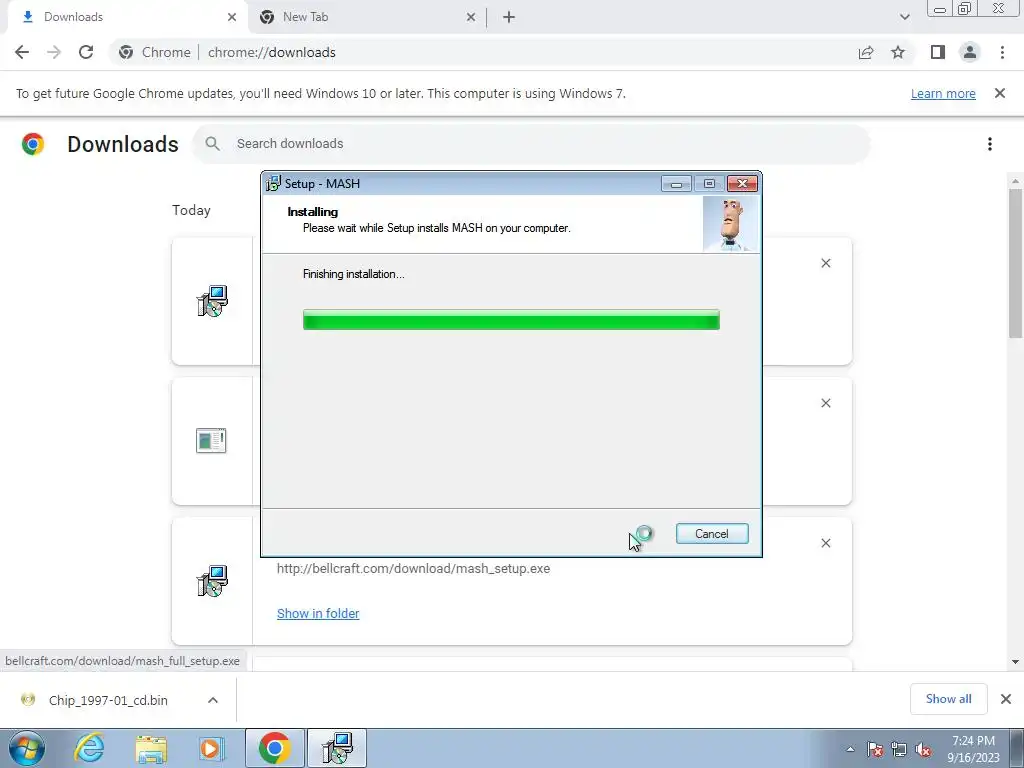
Task: Launch Internet Explorer from the taskbar
Action: (x=89, y=748)
